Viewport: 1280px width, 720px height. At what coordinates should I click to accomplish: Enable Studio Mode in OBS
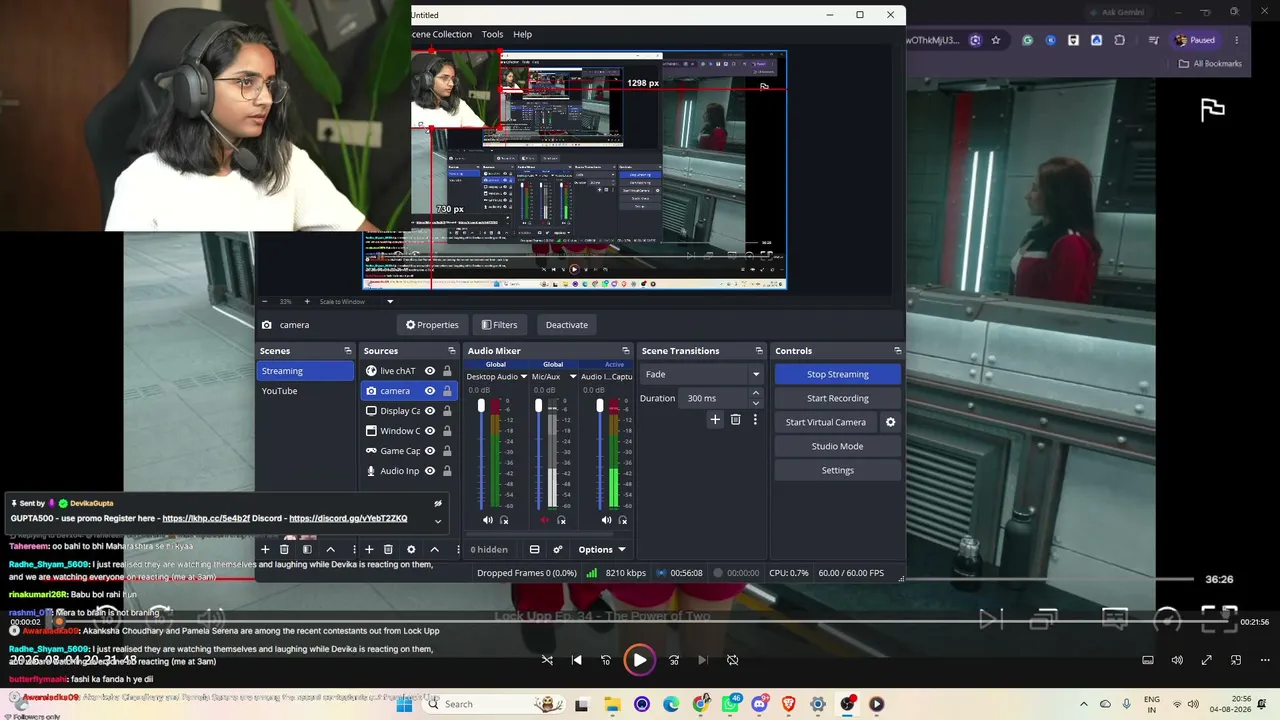tap(838, 446)
